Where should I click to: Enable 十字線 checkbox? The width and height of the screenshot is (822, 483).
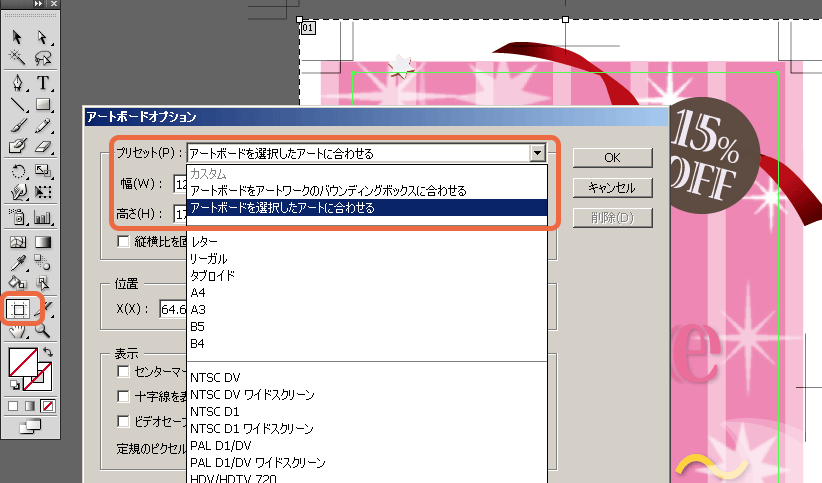(123, 396)
